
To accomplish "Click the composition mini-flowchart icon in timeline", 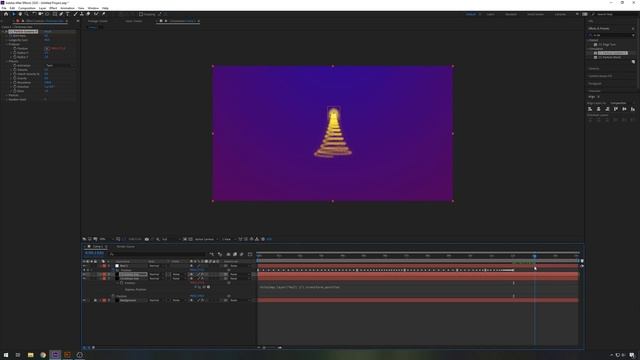I will point(211,254).
